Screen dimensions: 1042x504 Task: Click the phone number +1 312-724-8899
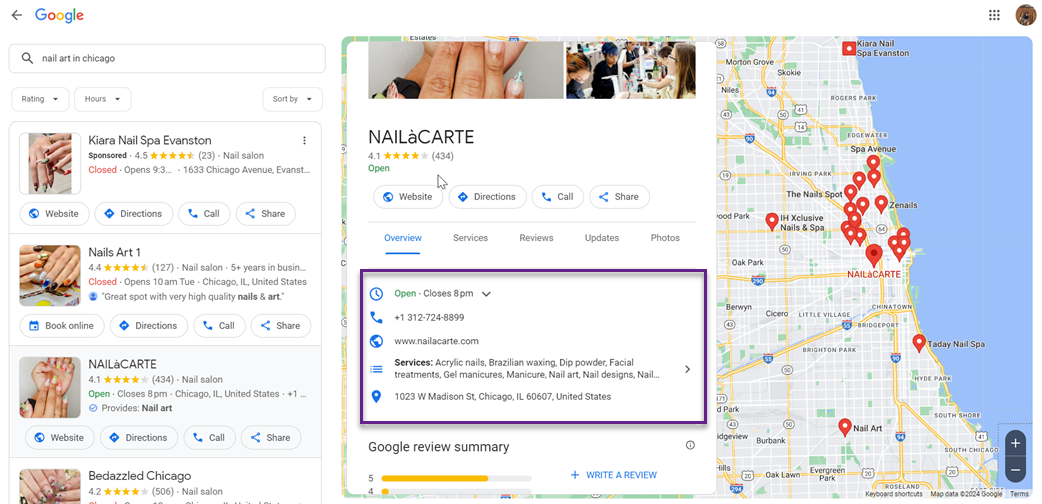pyautogui.click(x=429, y=318)
